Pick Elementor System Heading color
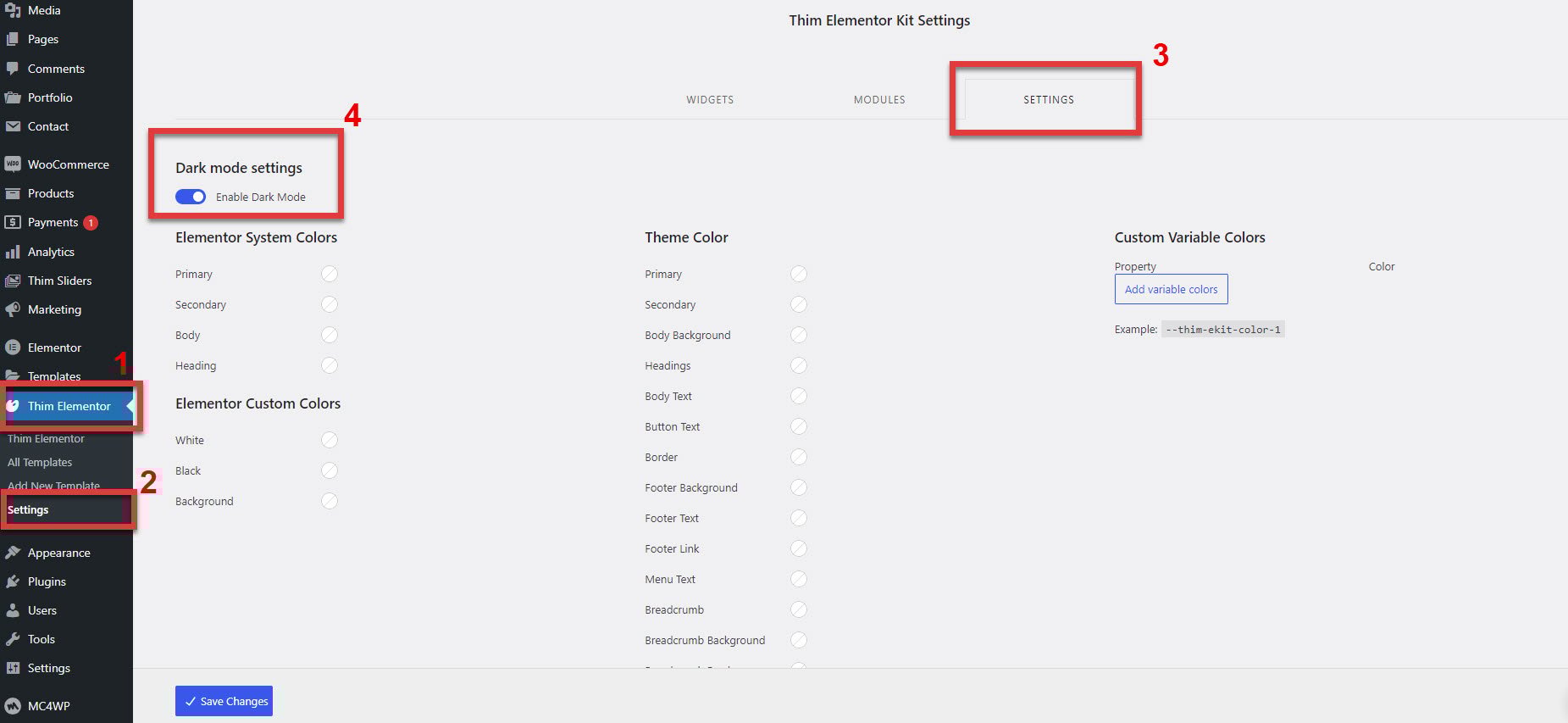 tap(330, 365)
